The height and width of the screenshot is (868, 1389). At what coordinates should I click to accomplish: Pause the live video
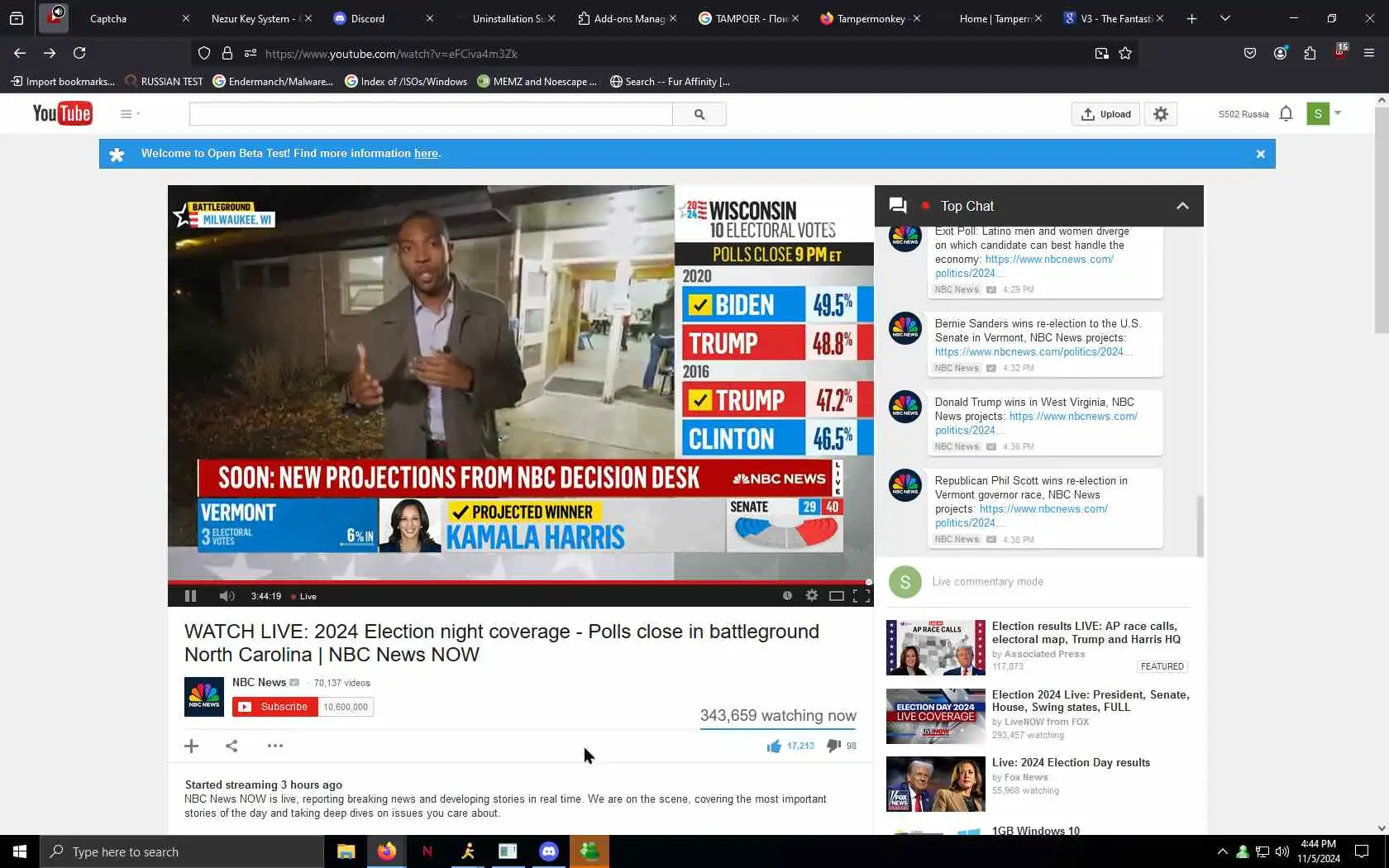pos(190,596)
